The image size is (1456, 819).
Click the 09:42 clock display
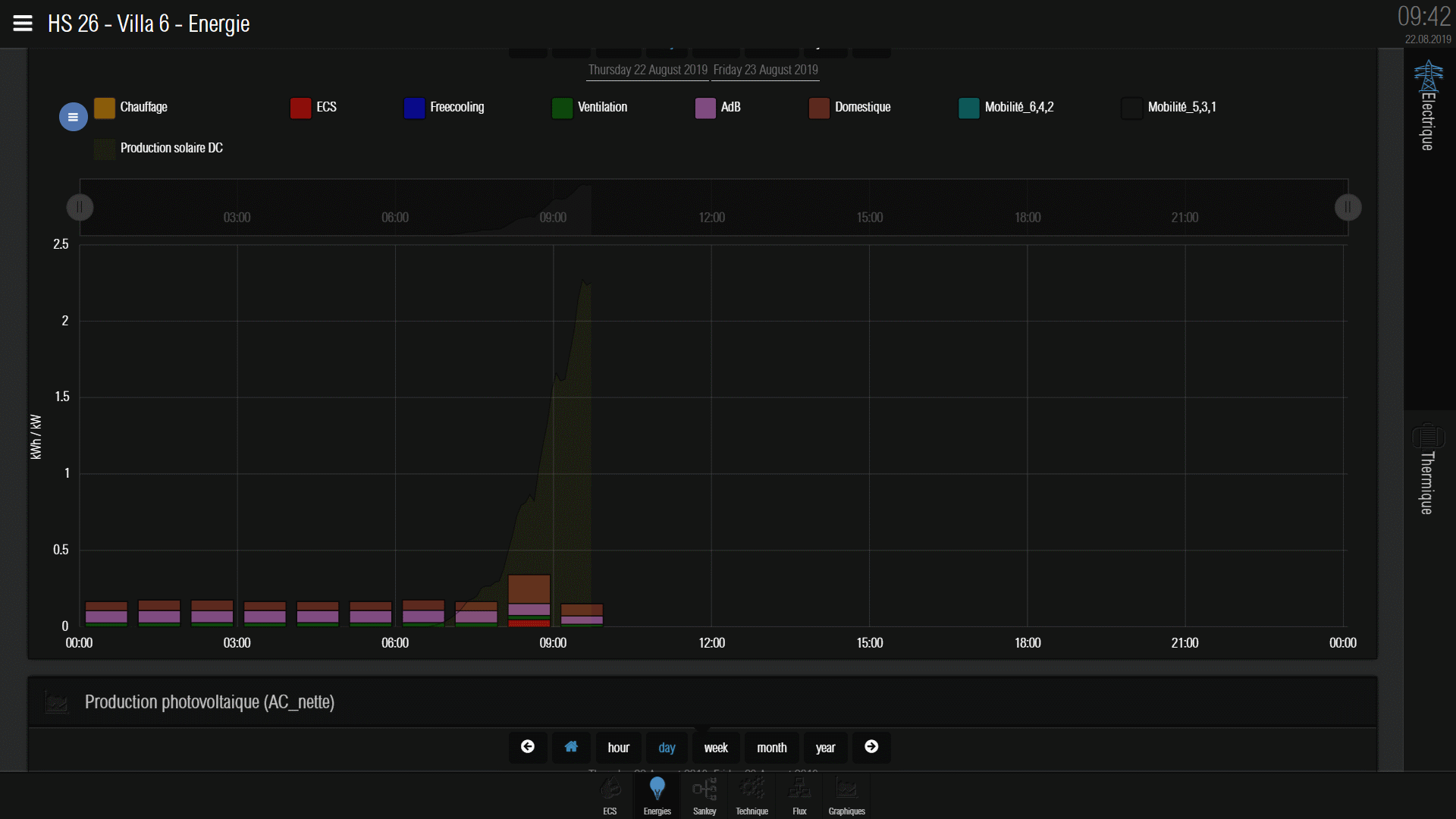(x=1424, y=16)
